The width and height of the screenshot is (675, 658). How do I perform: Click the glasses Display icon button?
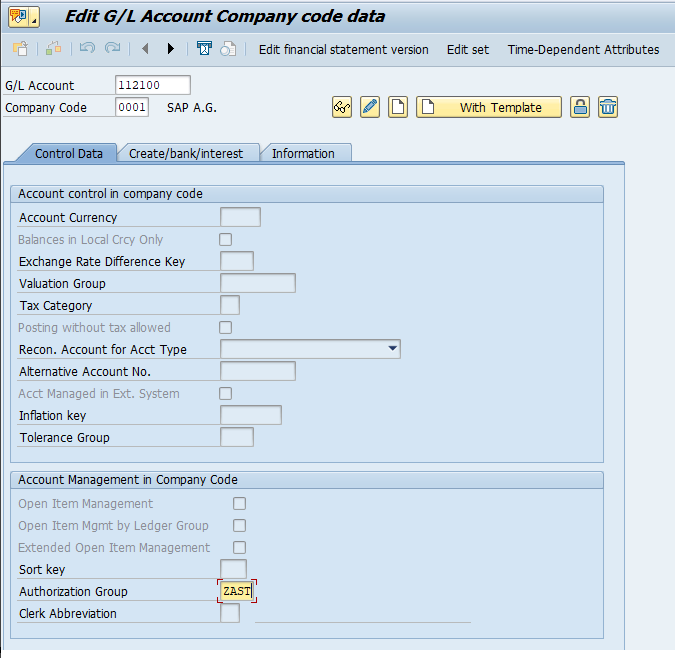coord(342,107)
